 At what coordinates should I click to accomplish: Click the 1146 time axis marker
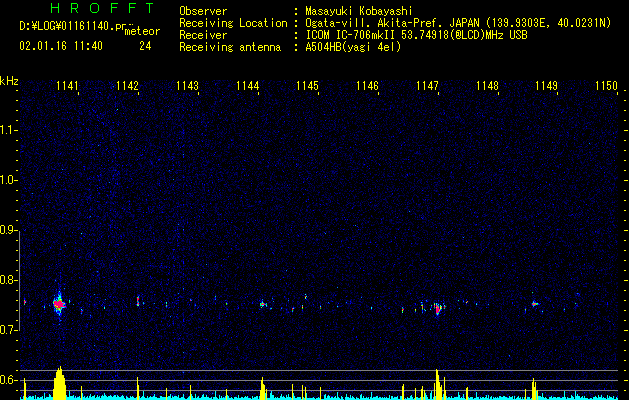367,85
